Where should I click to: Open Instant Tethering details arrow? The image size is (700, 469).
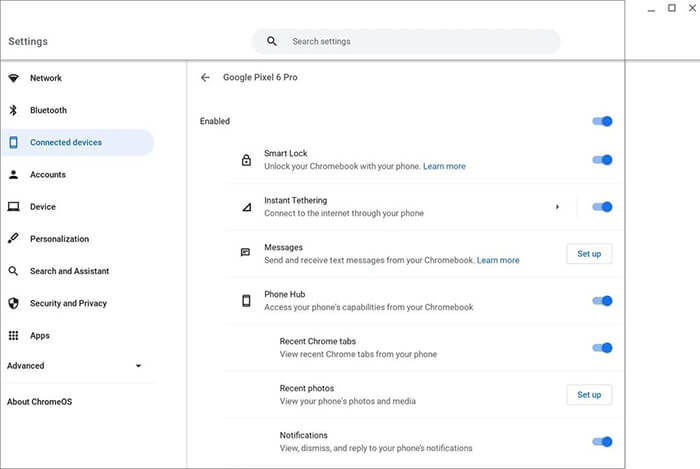point(557,207)
